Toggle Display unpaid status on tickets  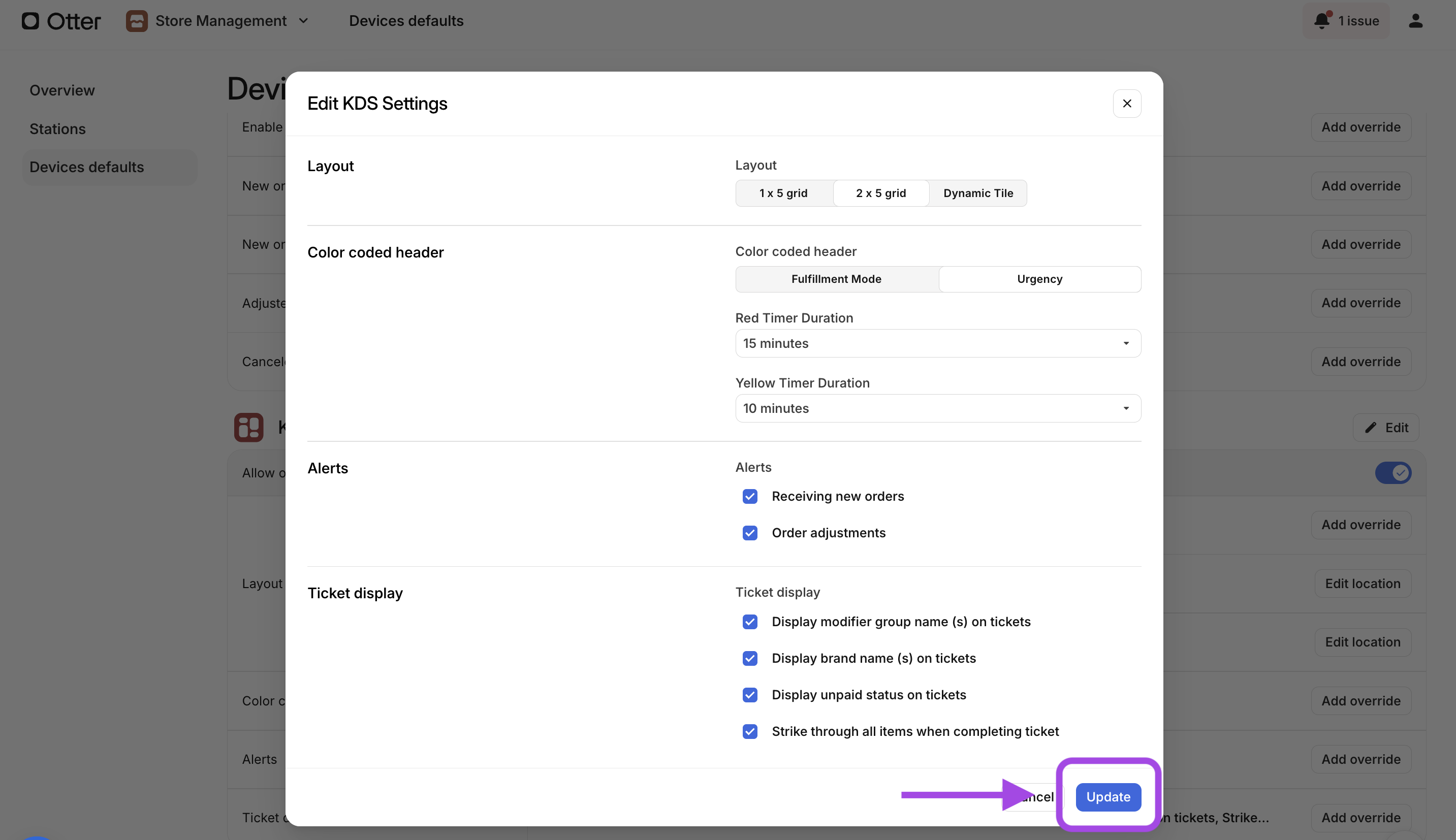pos(750,695)
